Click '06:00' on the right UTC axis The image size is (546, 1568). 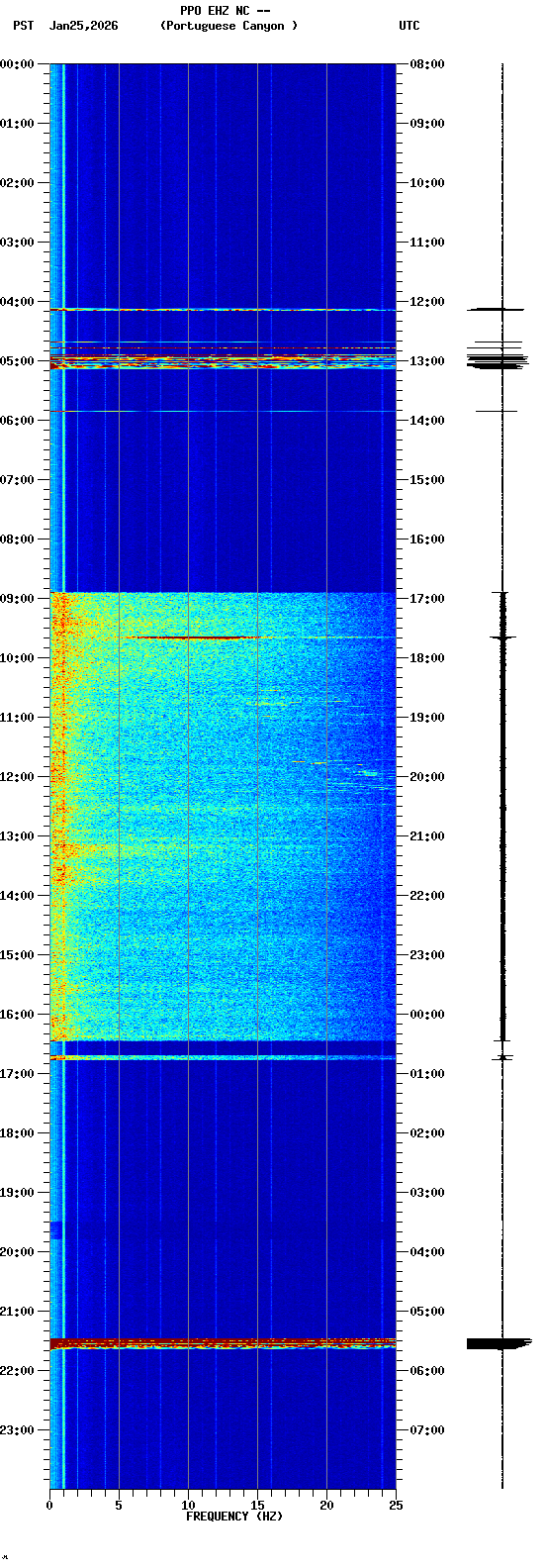tap(426, 1371)
